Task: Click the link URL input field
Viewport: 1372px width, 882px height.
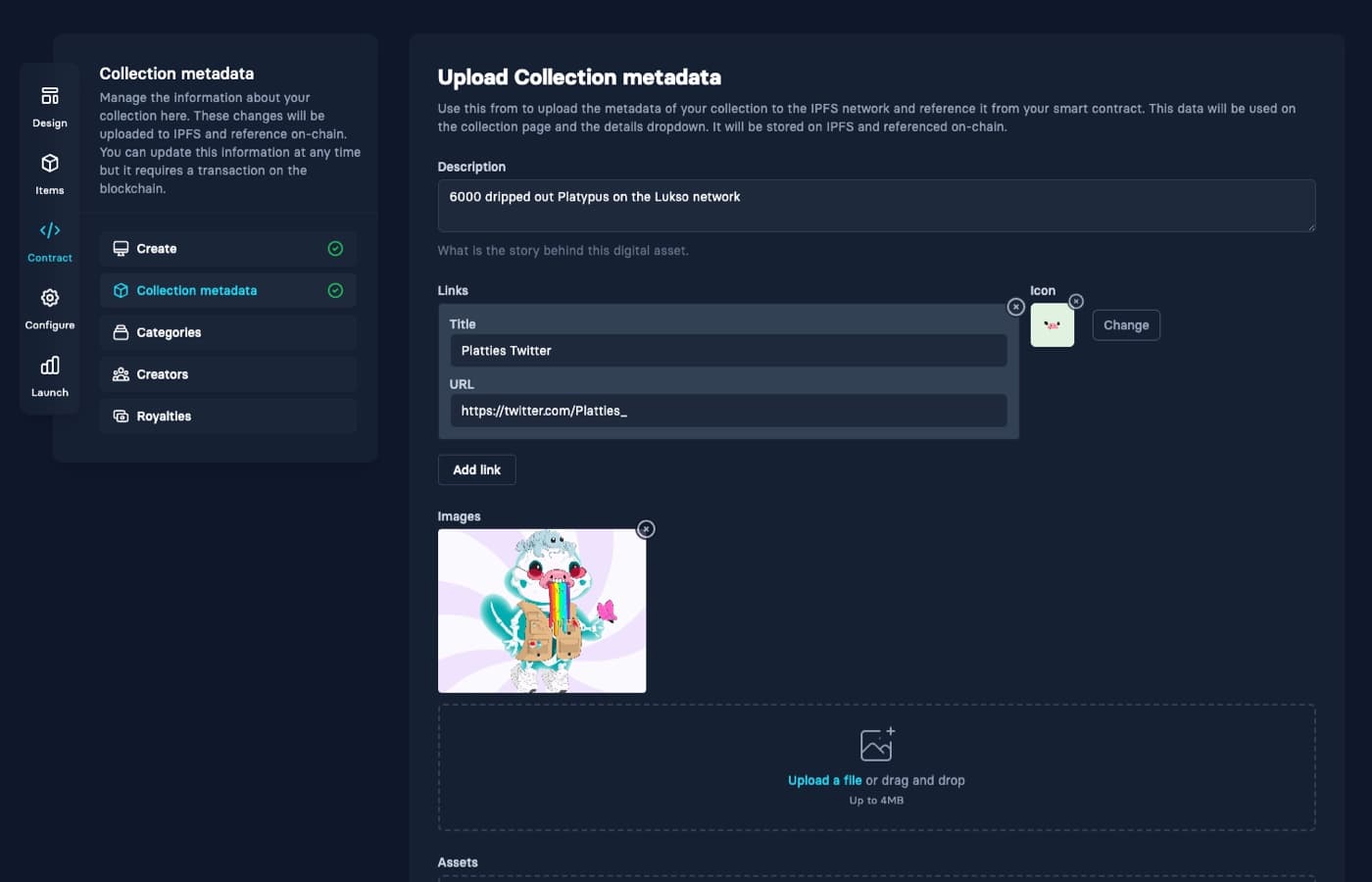Action: (728, 411)
